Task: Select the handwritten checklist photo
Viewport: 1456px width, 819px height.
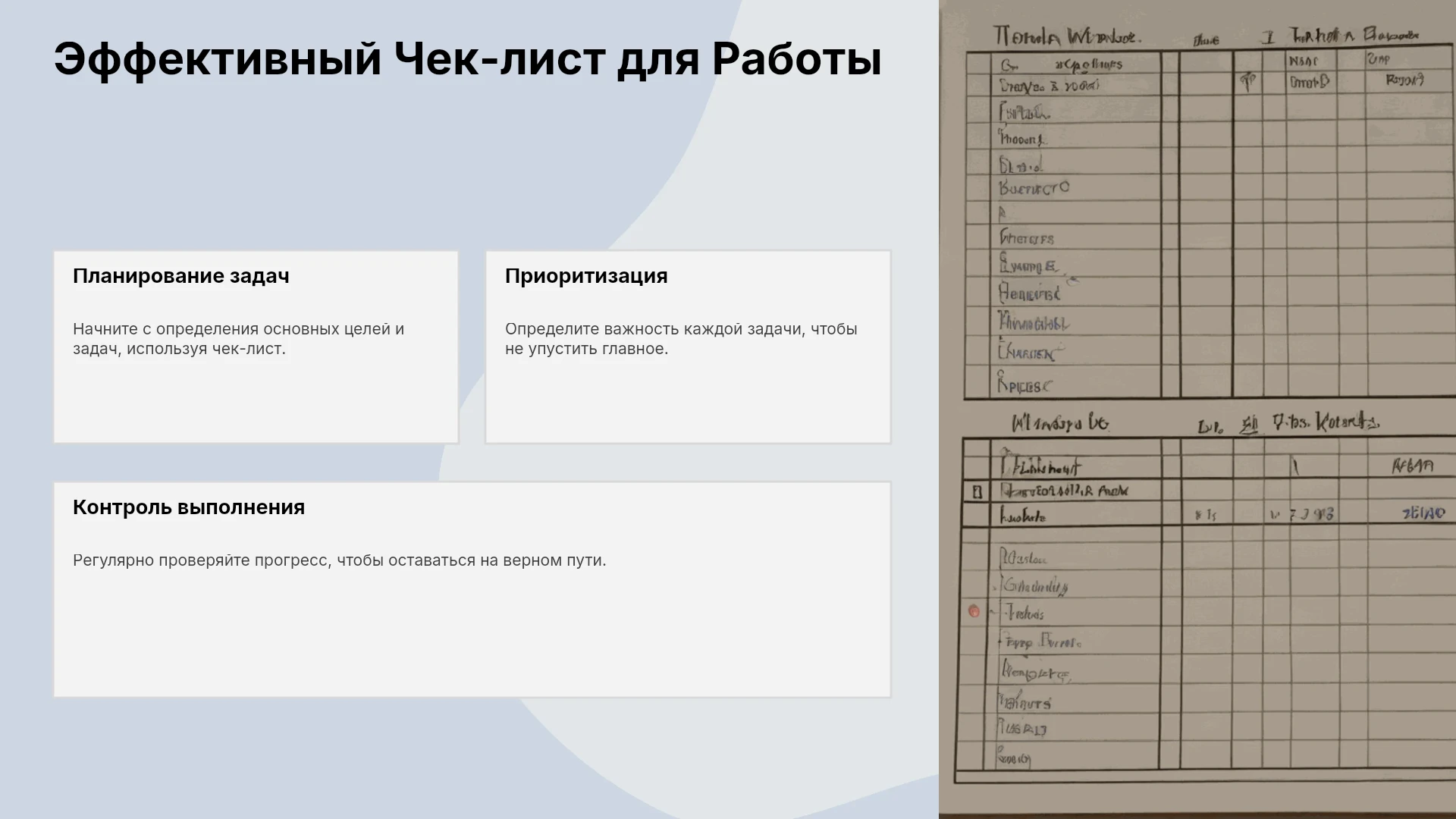Action: [x=1197, y=409]
